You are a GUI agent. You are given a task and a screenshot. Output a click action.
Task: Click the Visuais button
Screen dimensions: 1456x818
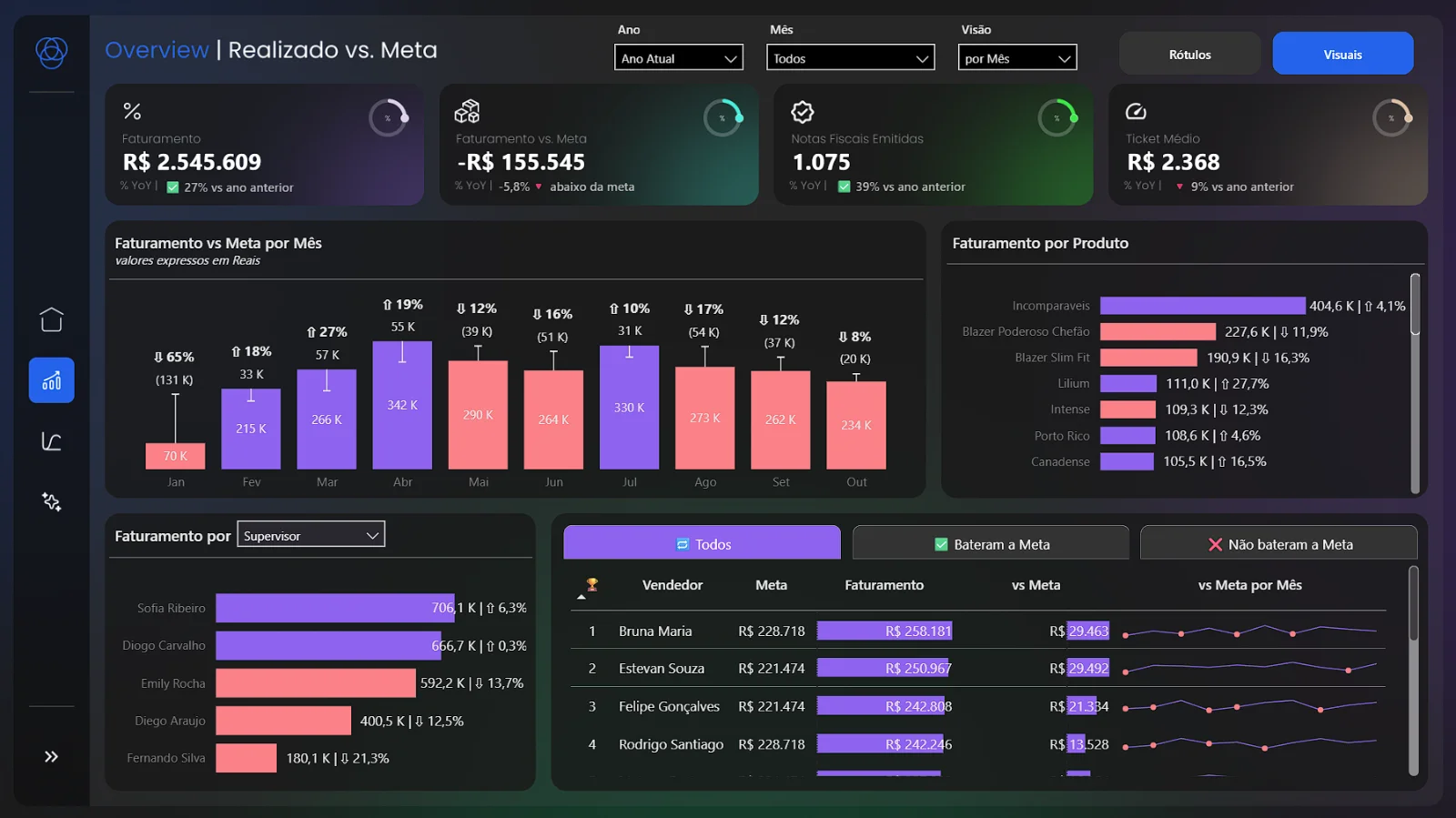tap(1342, 54)
